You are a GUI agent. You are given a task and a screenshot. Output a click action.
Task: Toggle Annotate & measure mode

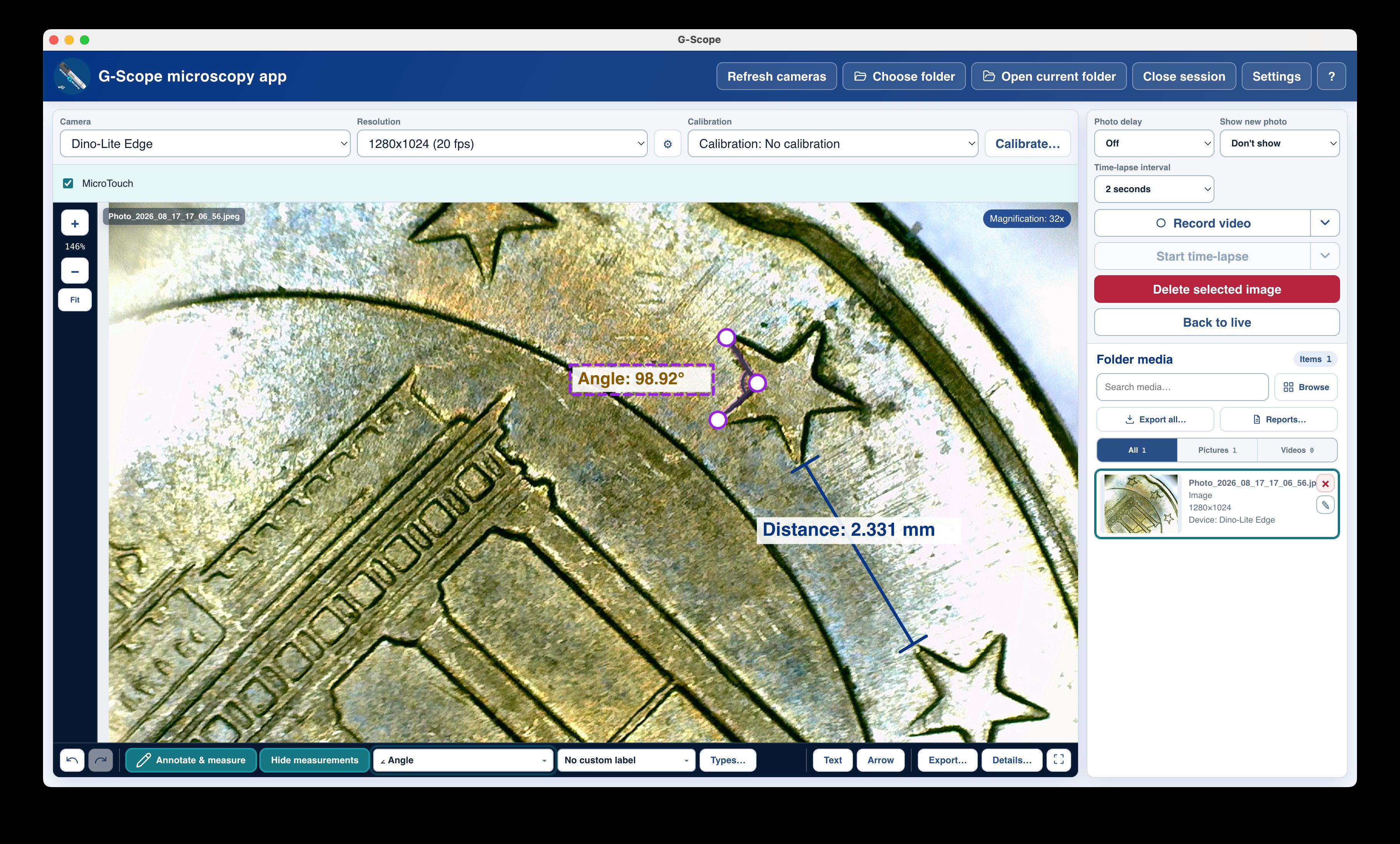point(191,760)
